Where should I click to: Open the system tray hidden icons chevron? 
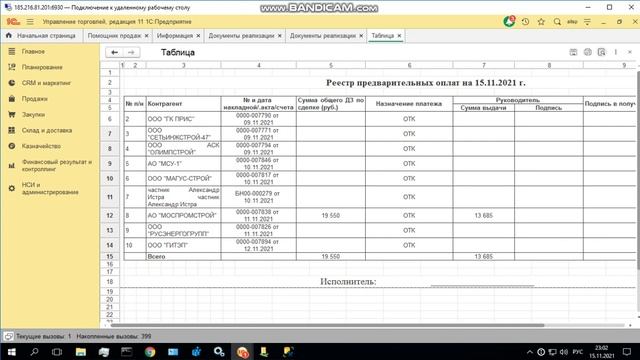coord(530,352)
